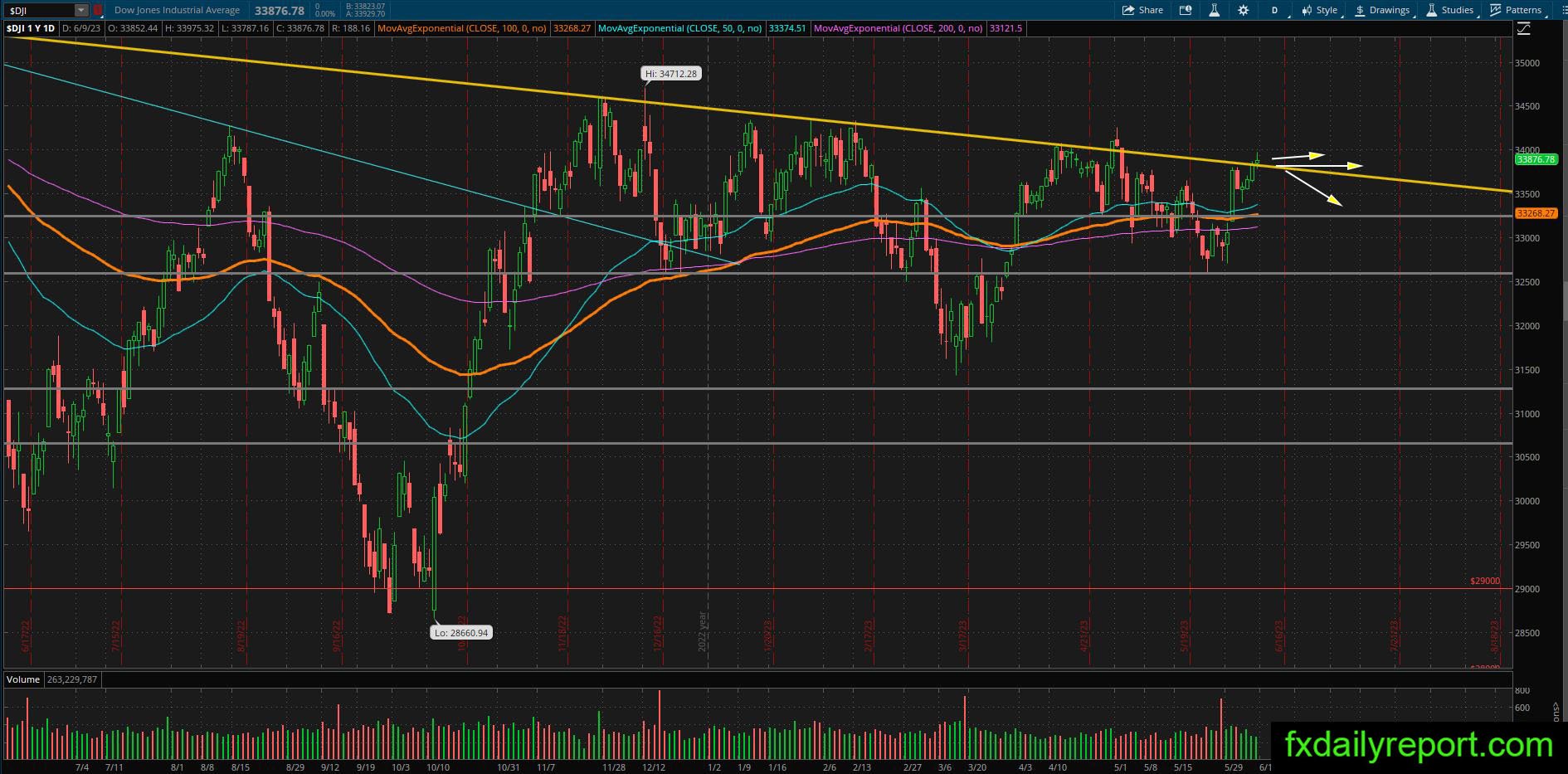Click the 35000 price axis label
This screenshot has width=1568, height=774.
(1527, 63)
